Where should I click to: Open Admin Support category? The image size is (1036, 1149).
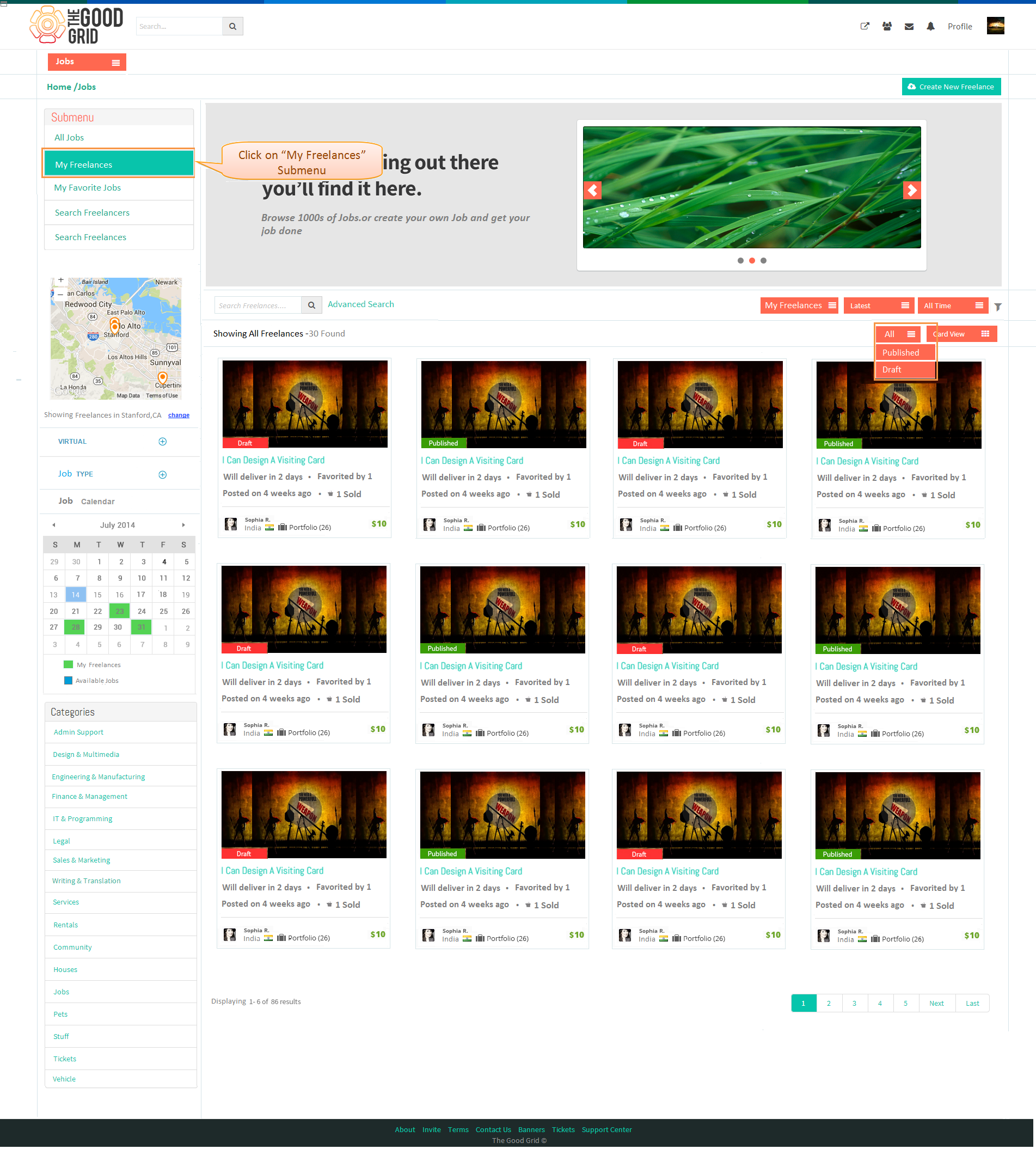pyautogui.click(x=78, y=733)
